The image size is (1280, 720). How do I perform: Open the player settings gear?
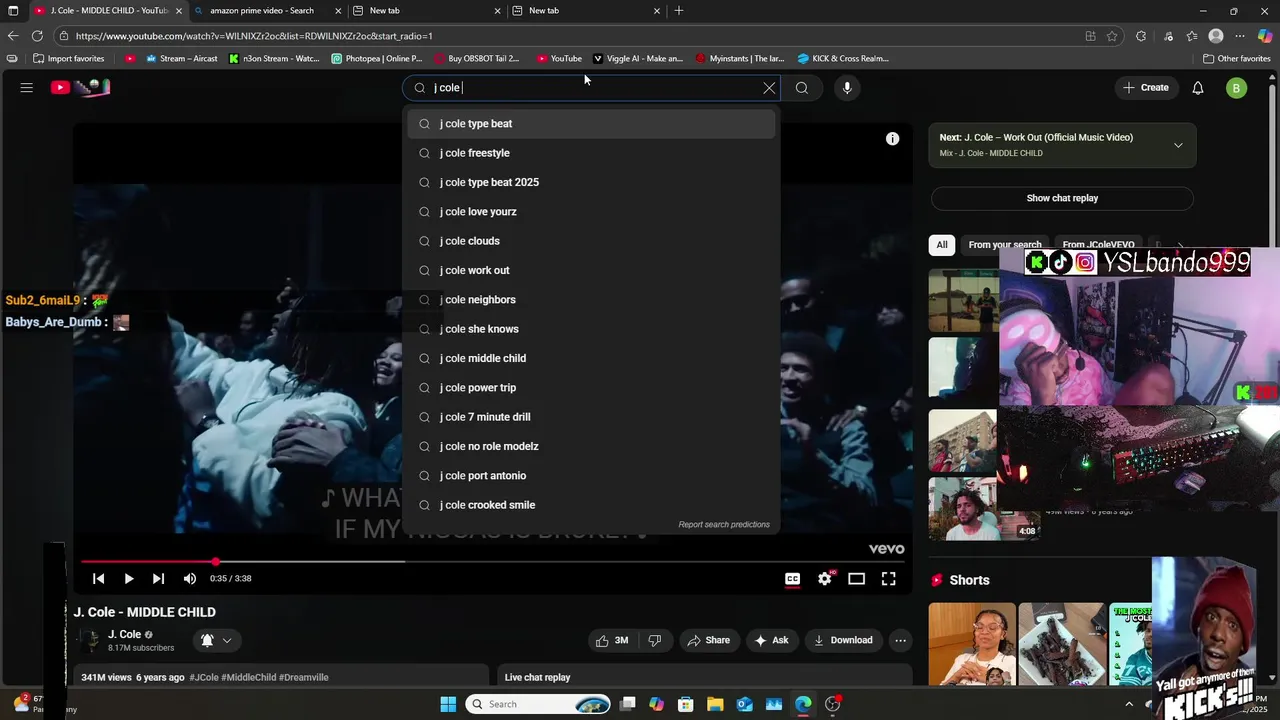825,579
